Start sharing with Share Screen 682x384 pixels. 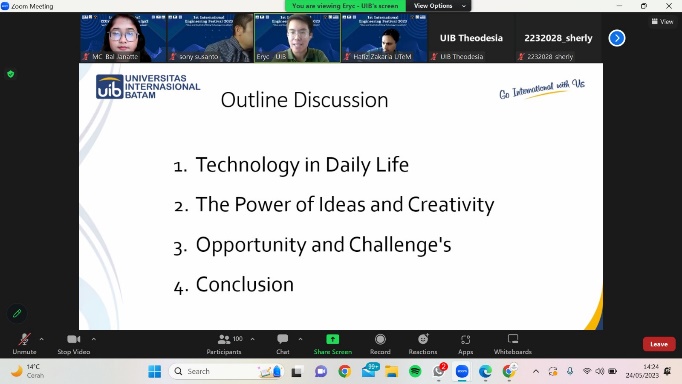tap(332, 344)
